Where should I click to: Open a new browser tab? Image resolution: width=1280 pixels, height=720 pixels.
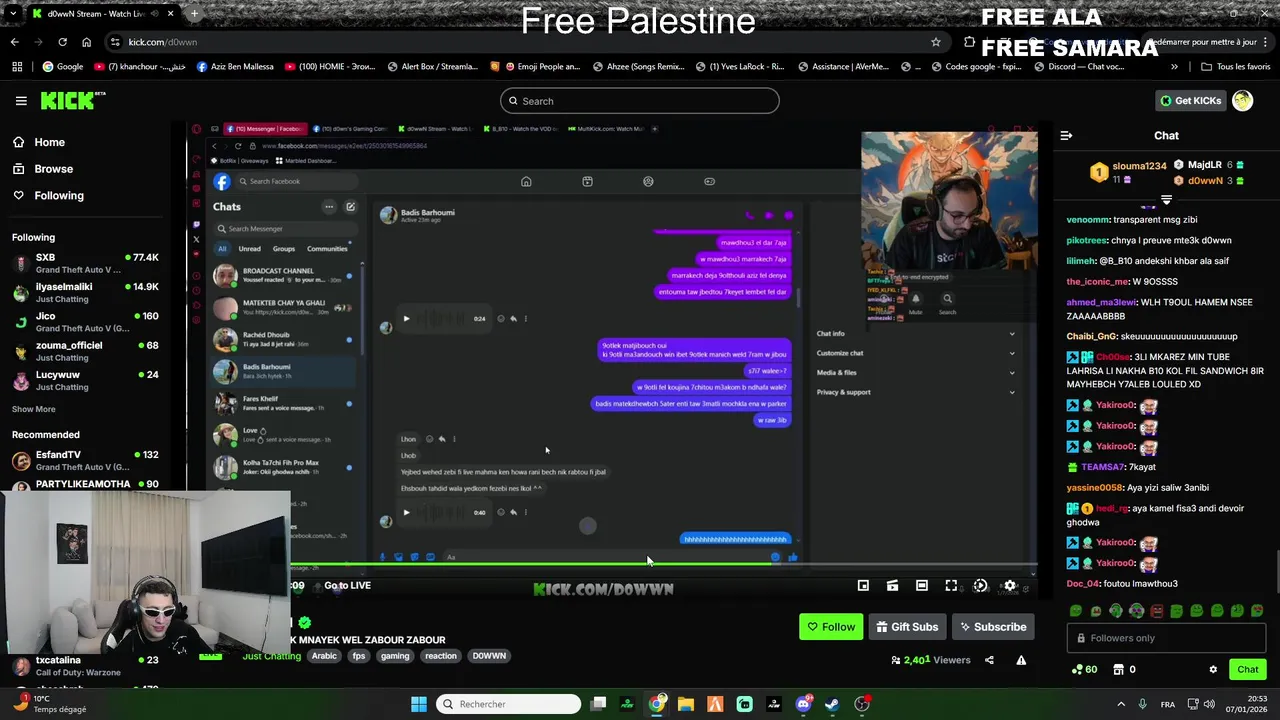194,14
